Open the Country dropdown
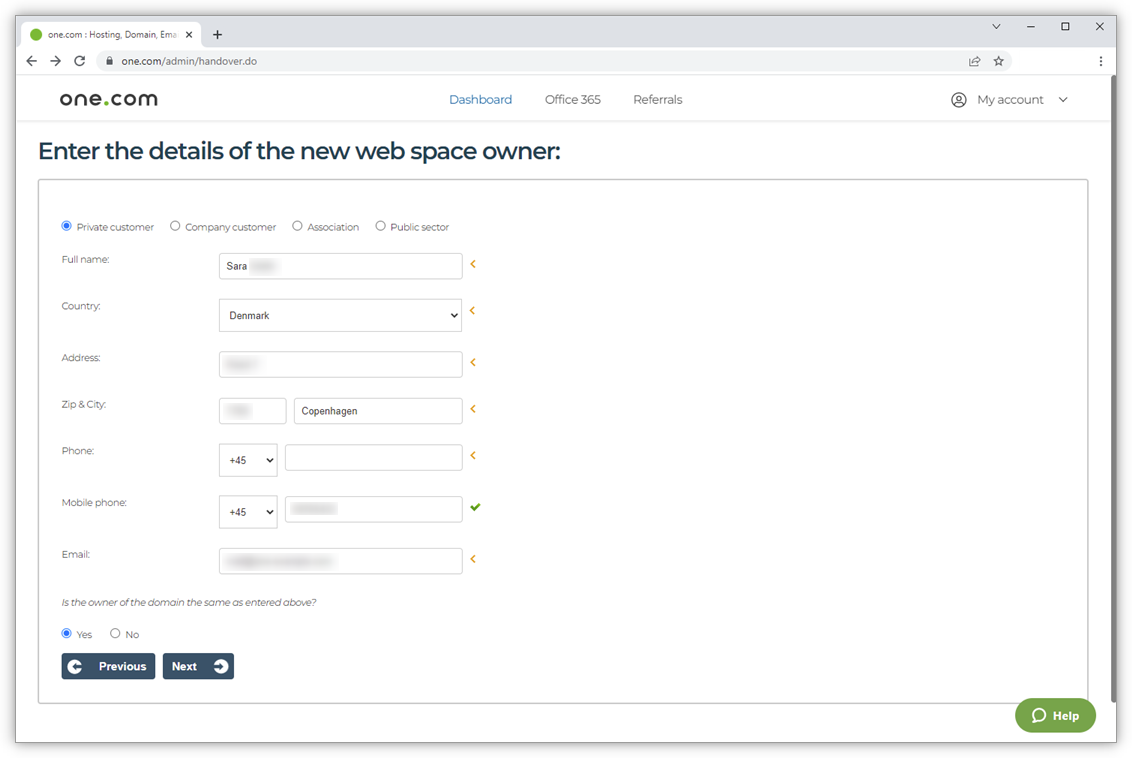The height and width of the screenshot is (758, 1132). point(340,315)
